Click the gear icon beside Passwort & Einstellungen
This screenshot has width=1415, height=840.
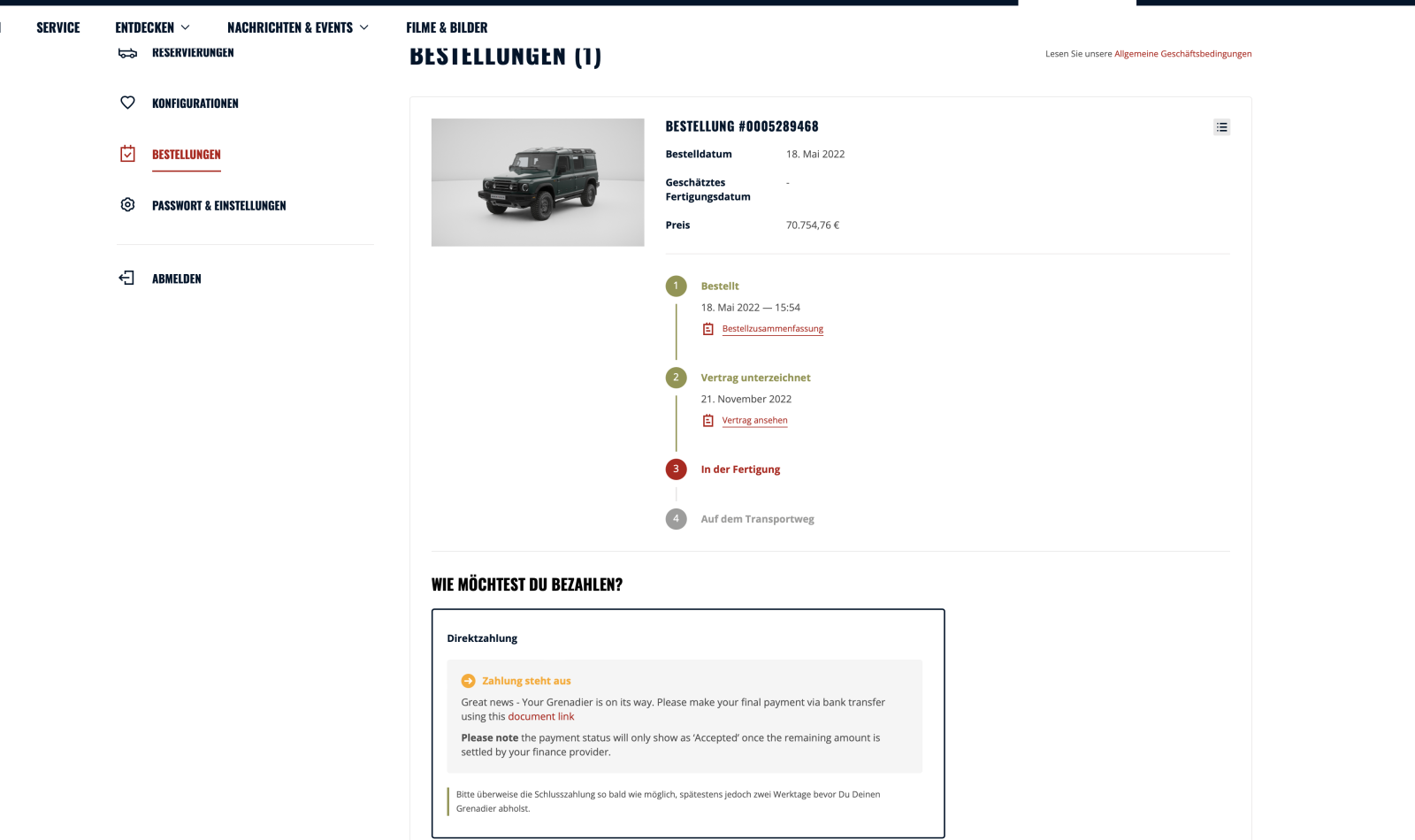coord(127,205)
